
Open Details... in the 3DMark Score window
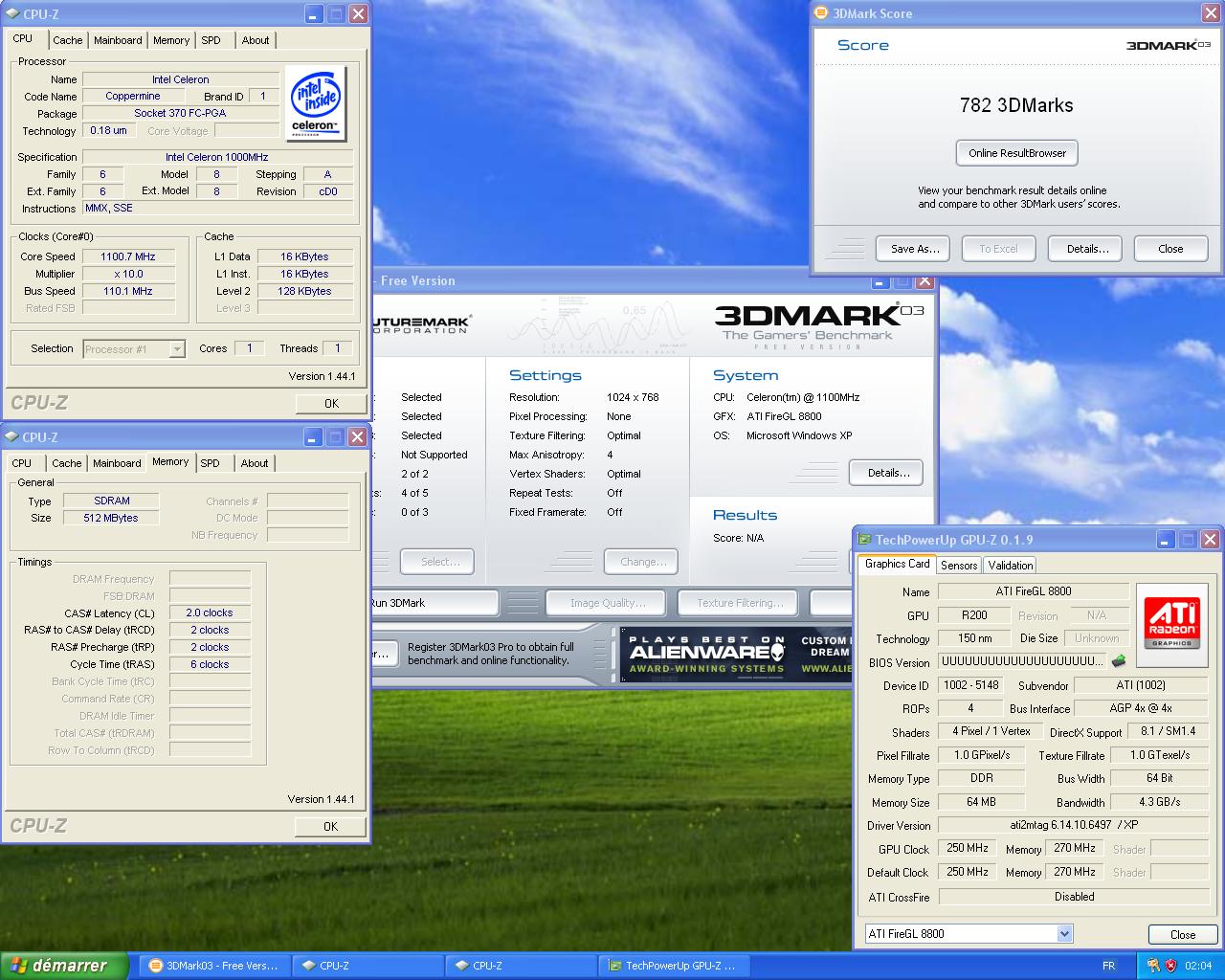(1087, 249)
